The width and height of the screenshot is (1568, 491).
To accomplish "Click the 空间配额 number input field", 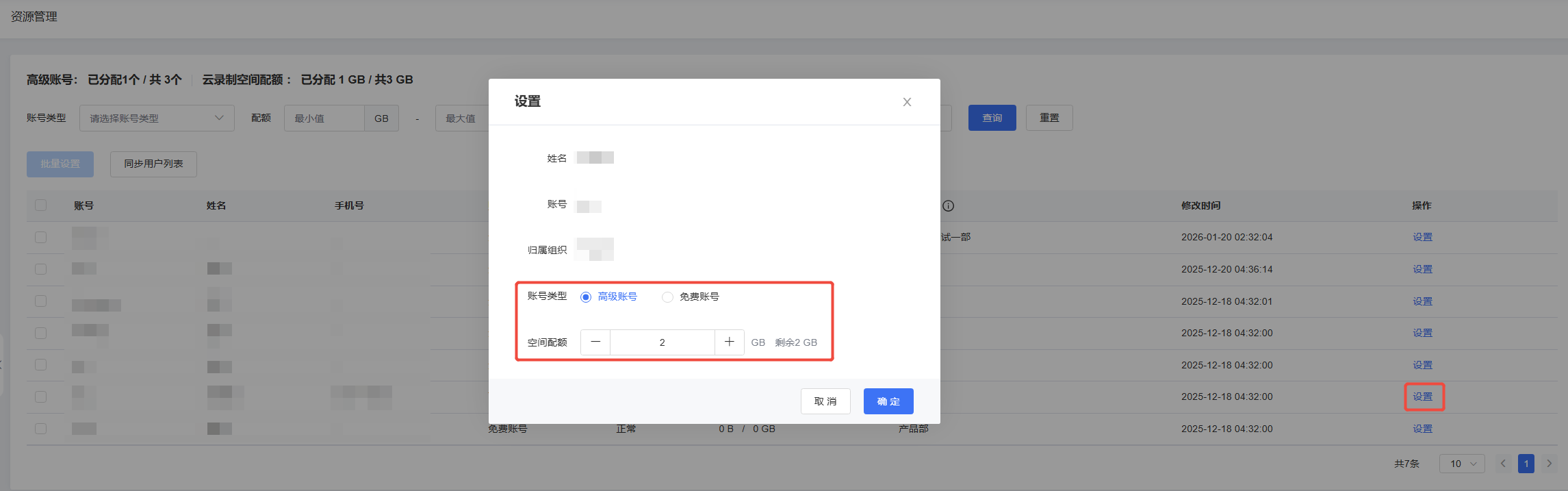I will [662, 342].
